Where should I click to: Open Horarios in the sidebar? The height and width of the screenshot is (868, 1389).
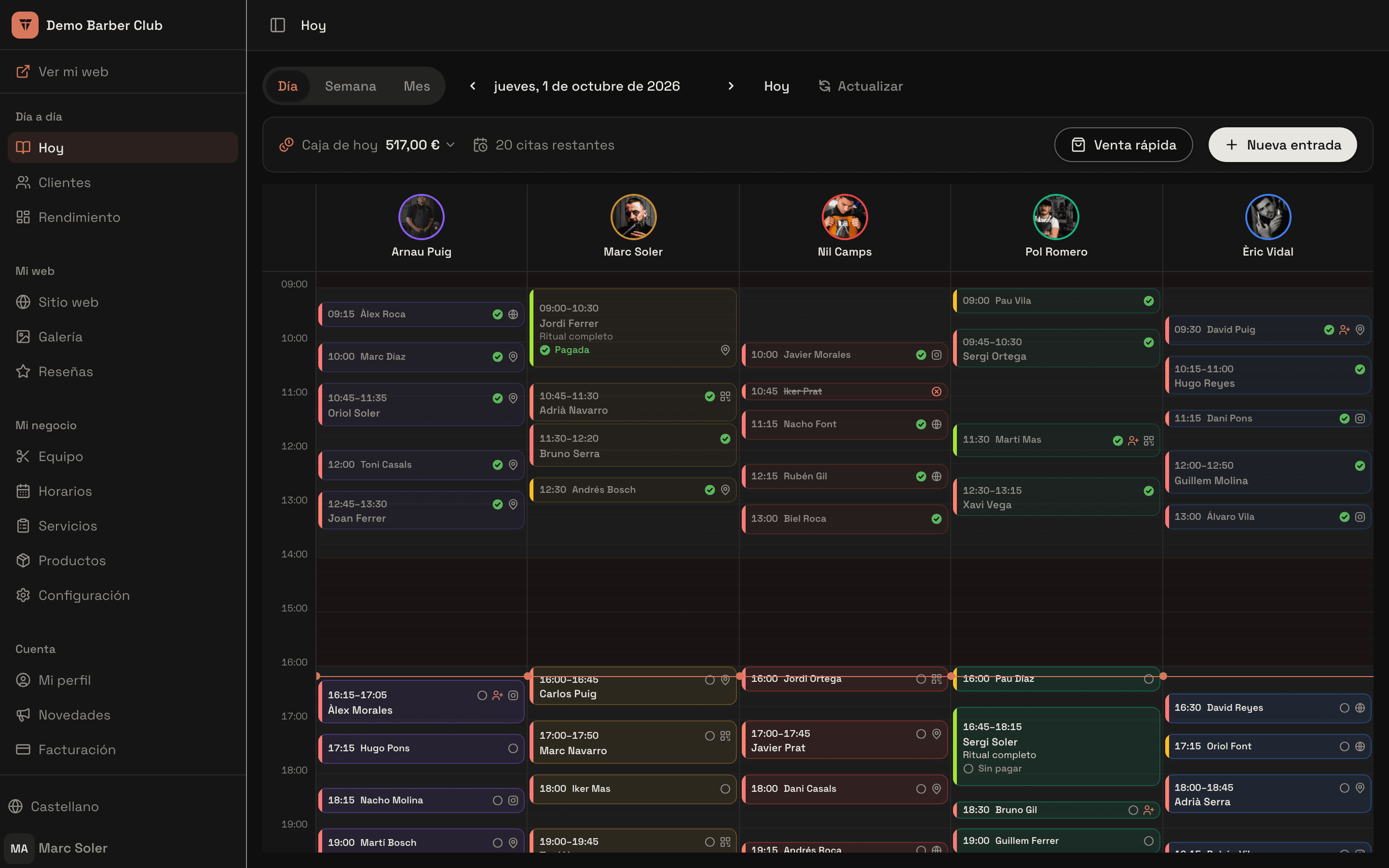[x=123, y=491]
